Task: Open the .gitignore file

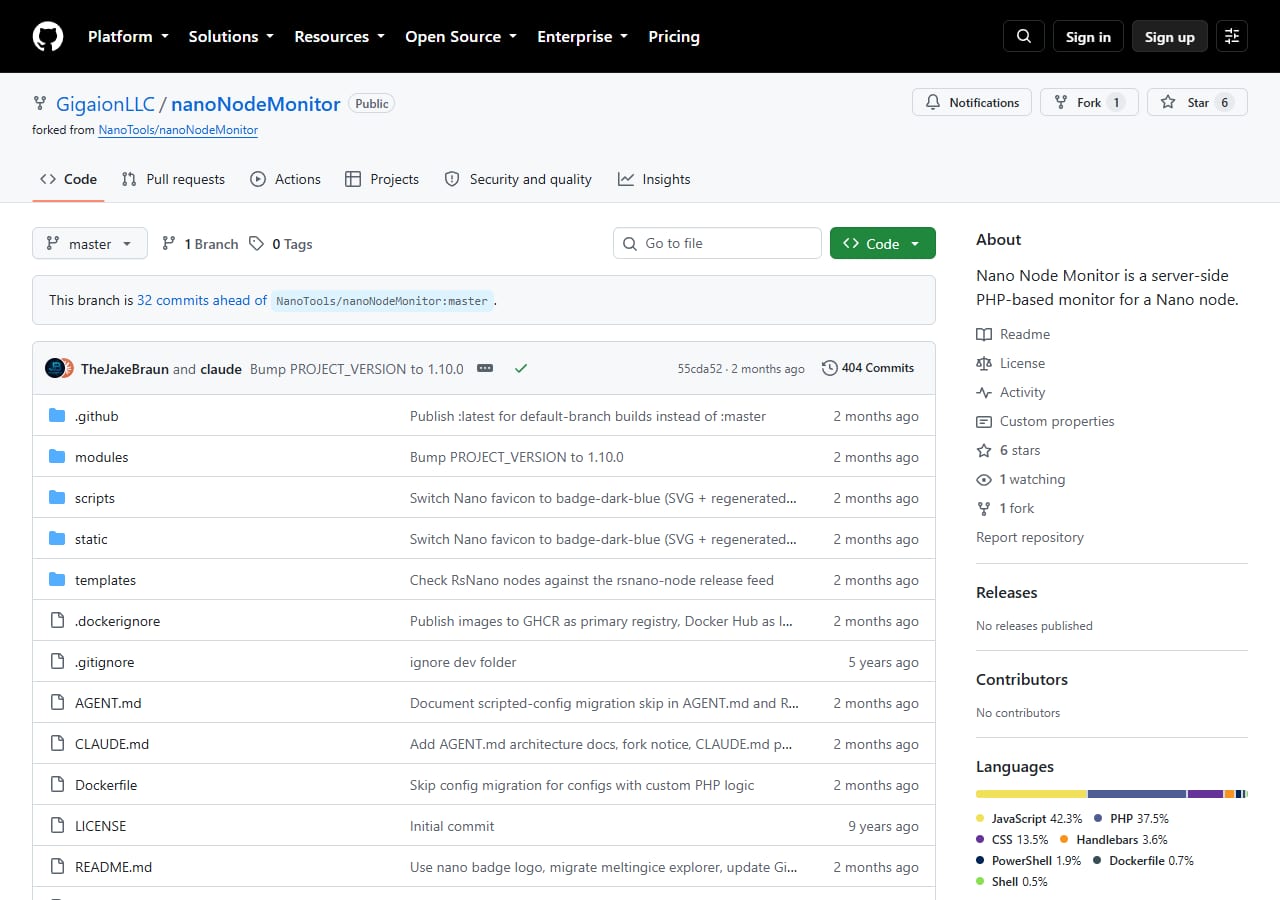Action: point(104,662)
